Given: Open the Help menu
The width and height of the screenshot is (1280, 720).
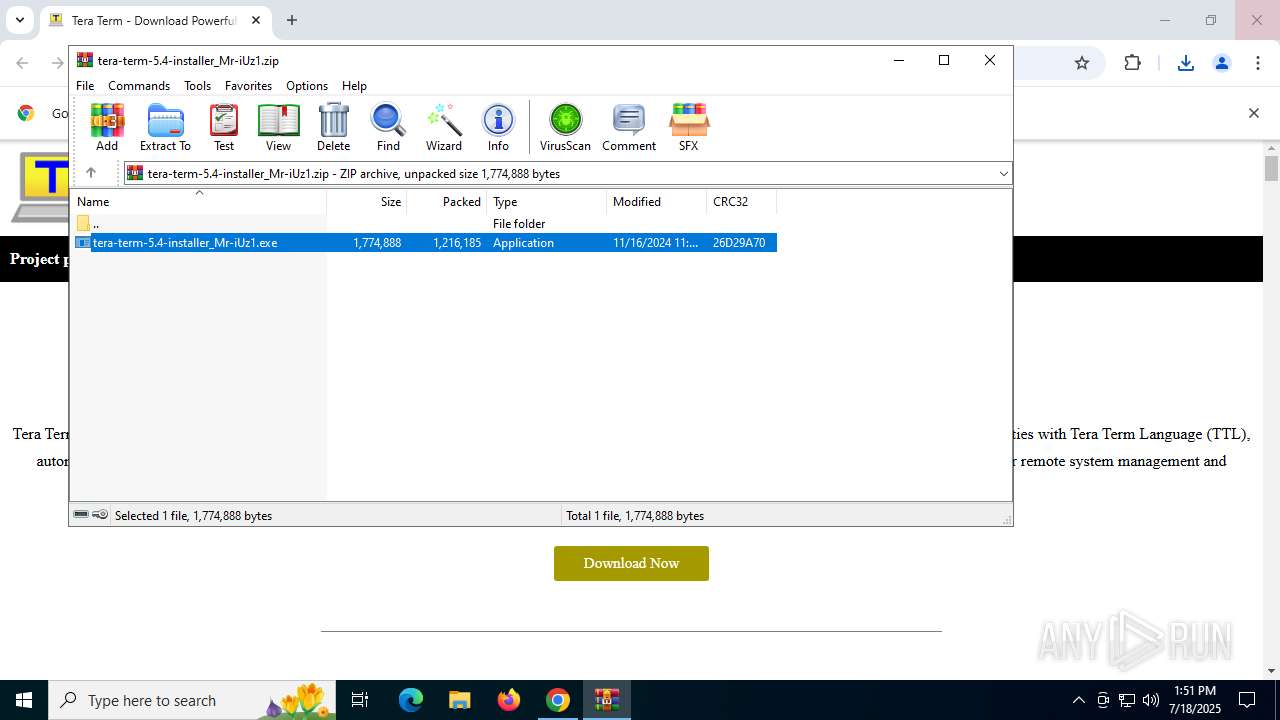Looking at the screenshot, I should click(x=354, y=86).
